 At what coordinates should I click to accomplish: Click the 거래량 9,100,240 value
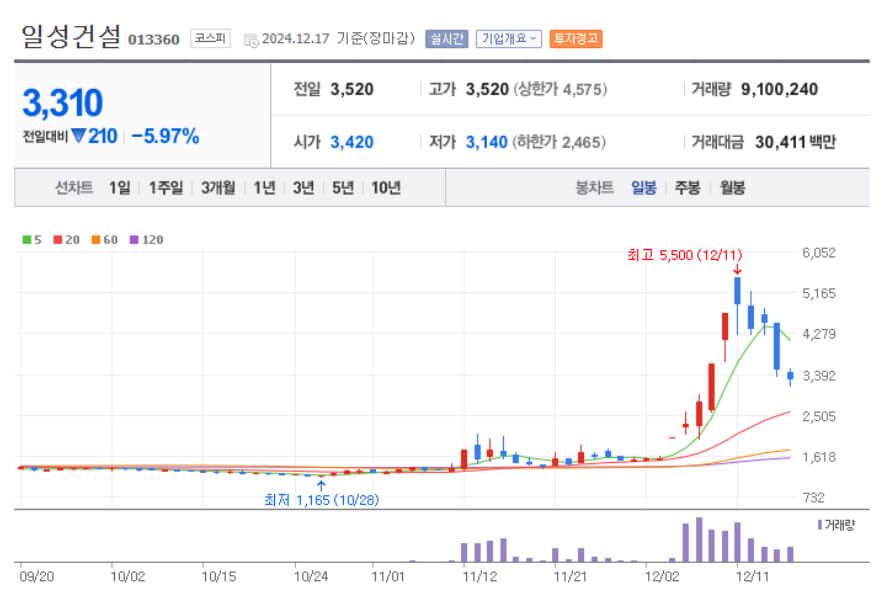point(779,89)
